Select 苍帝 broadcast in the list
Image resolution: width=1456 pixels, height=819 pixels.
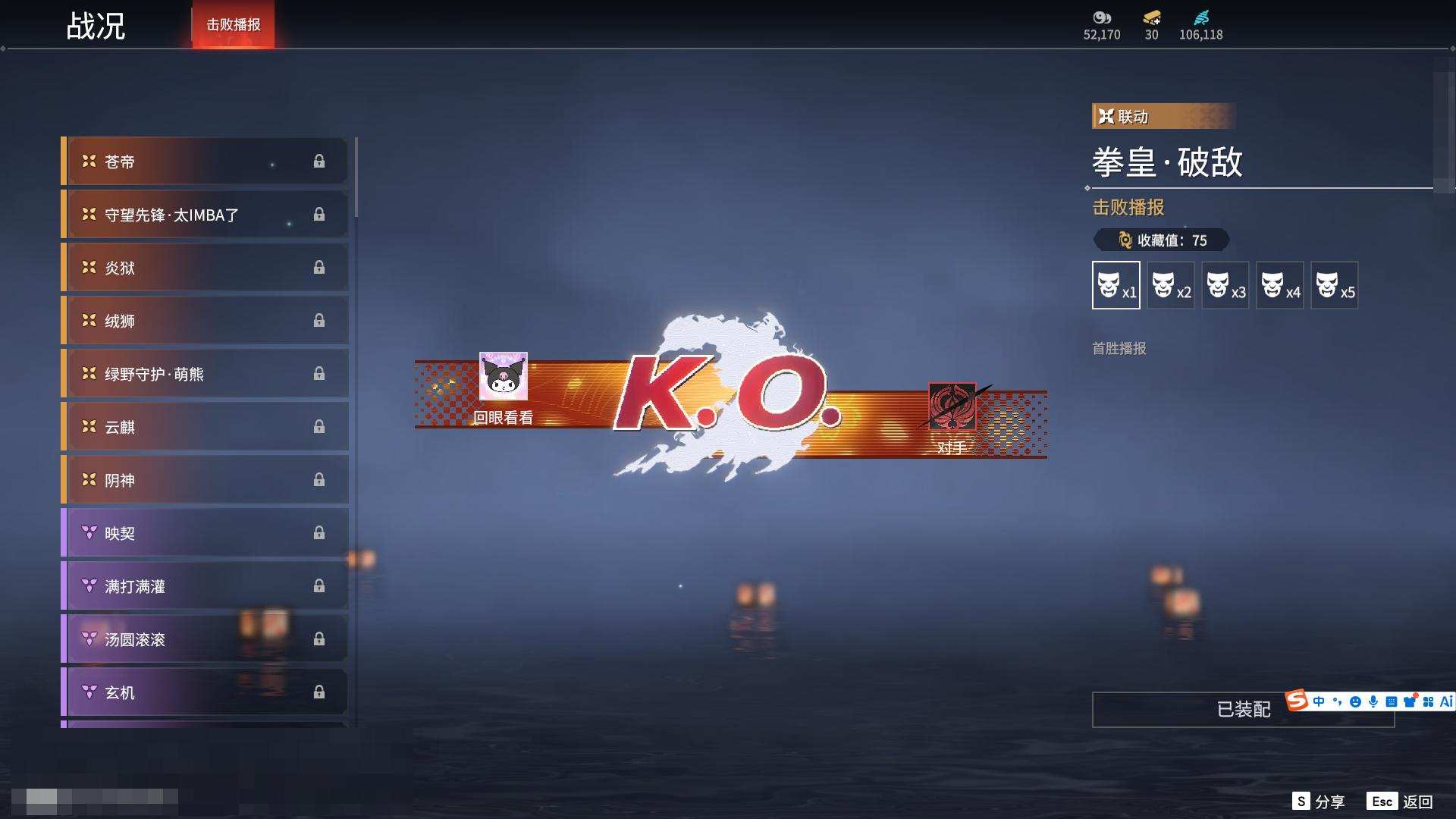(205, 162)
